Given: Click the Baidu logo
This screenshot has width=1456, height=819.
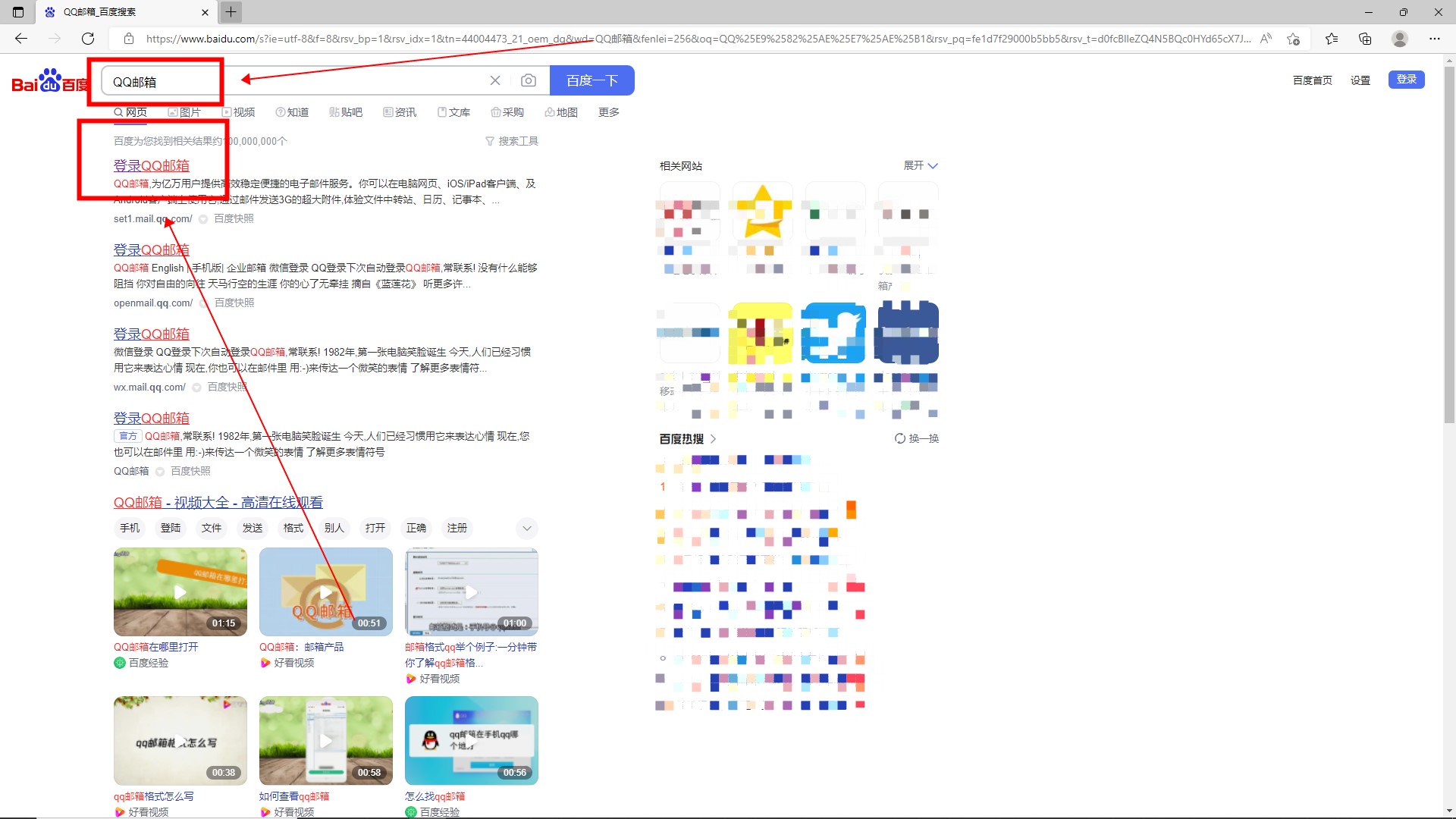Looking at the screenshot, I should point(51,80).
